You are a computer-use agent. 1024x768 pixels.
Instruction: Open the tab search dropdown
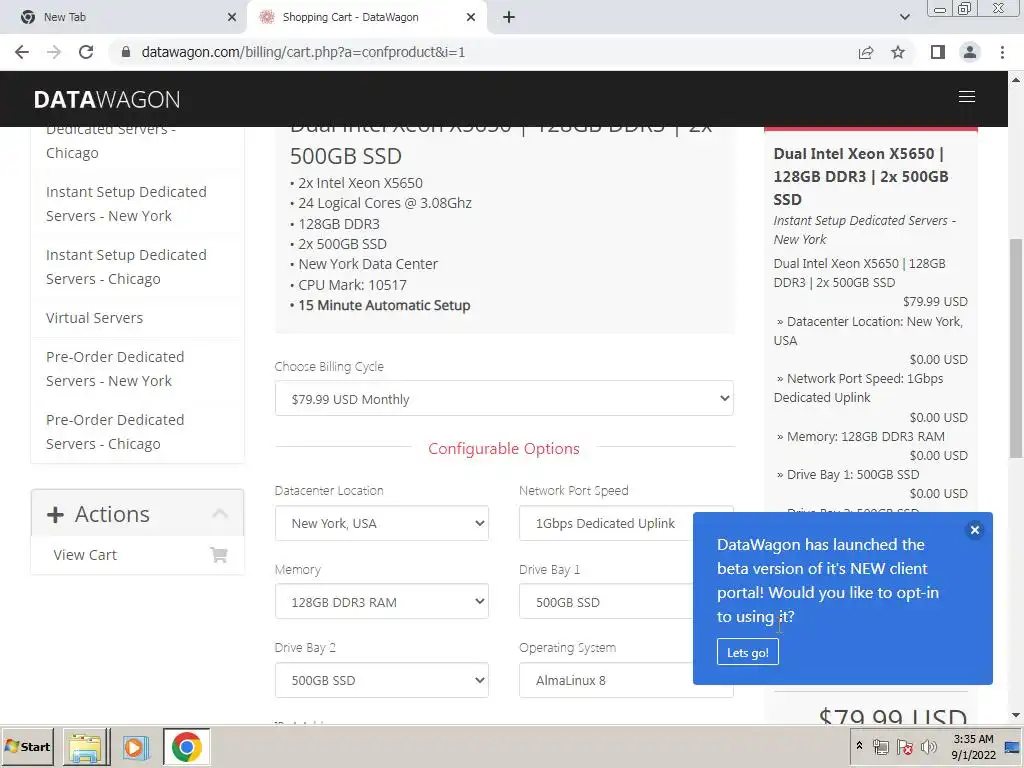(x=904, y=17)
